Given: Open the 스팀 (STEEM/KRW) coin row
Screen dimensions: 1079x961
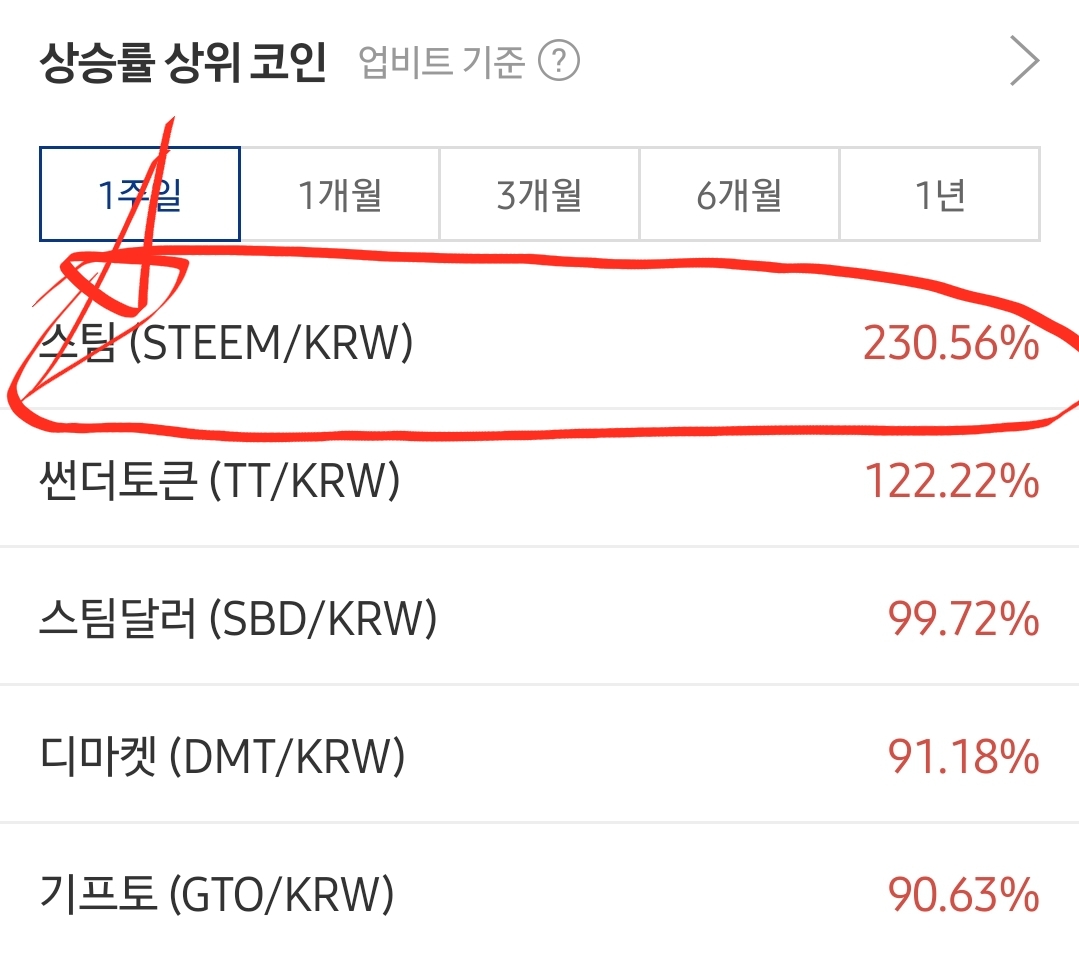Looking at the screenshot, I should 540,342.
